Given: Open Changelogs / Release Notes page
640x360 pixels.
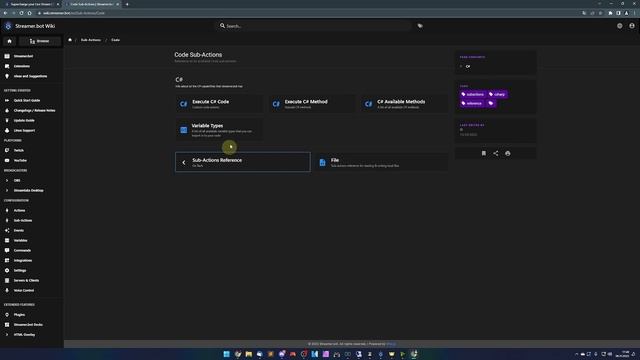Looking at the screenshot, I should (x=31, y=110).
